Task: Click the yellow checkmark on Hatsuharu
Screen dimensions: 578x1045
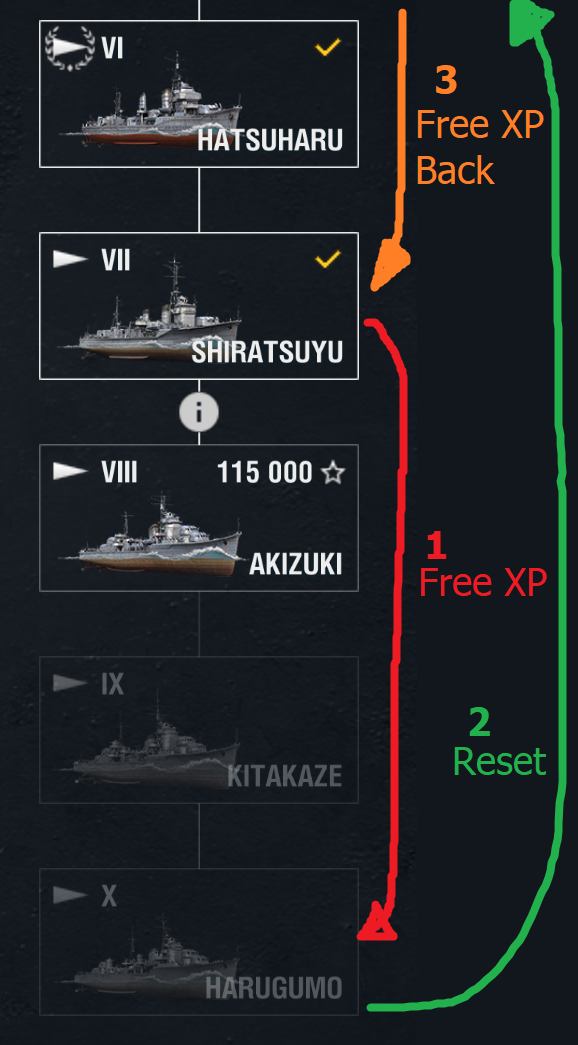Action: (328, 47)
